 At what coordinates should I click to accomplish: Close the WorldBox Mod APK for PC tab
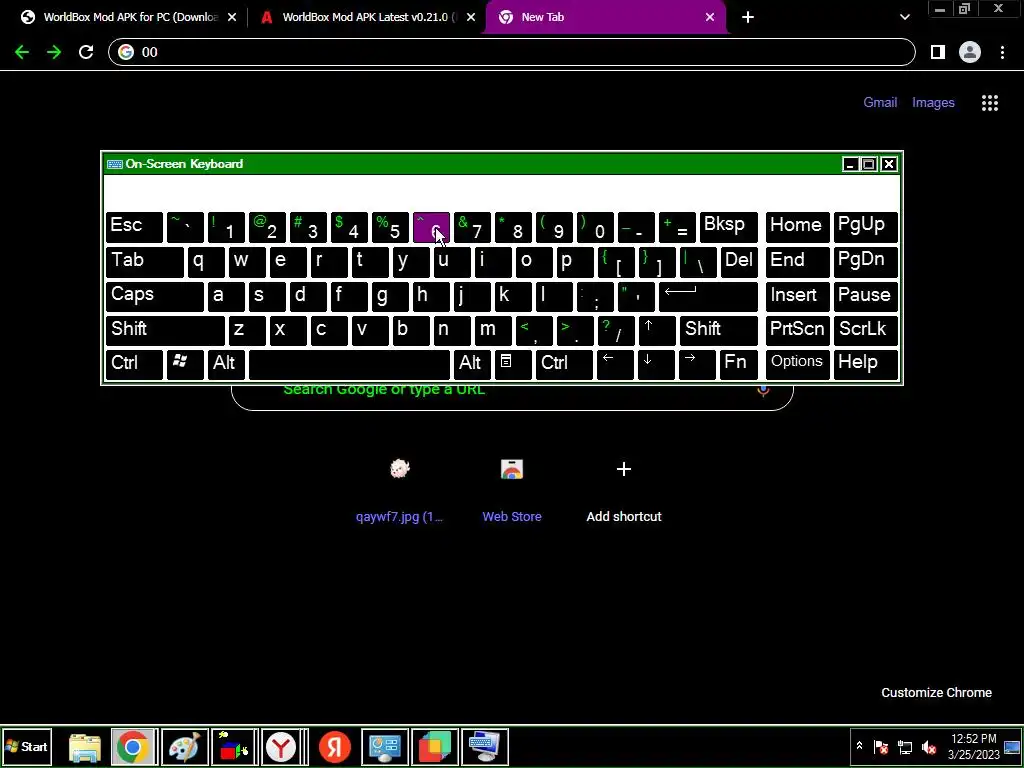tap(232, 17)
